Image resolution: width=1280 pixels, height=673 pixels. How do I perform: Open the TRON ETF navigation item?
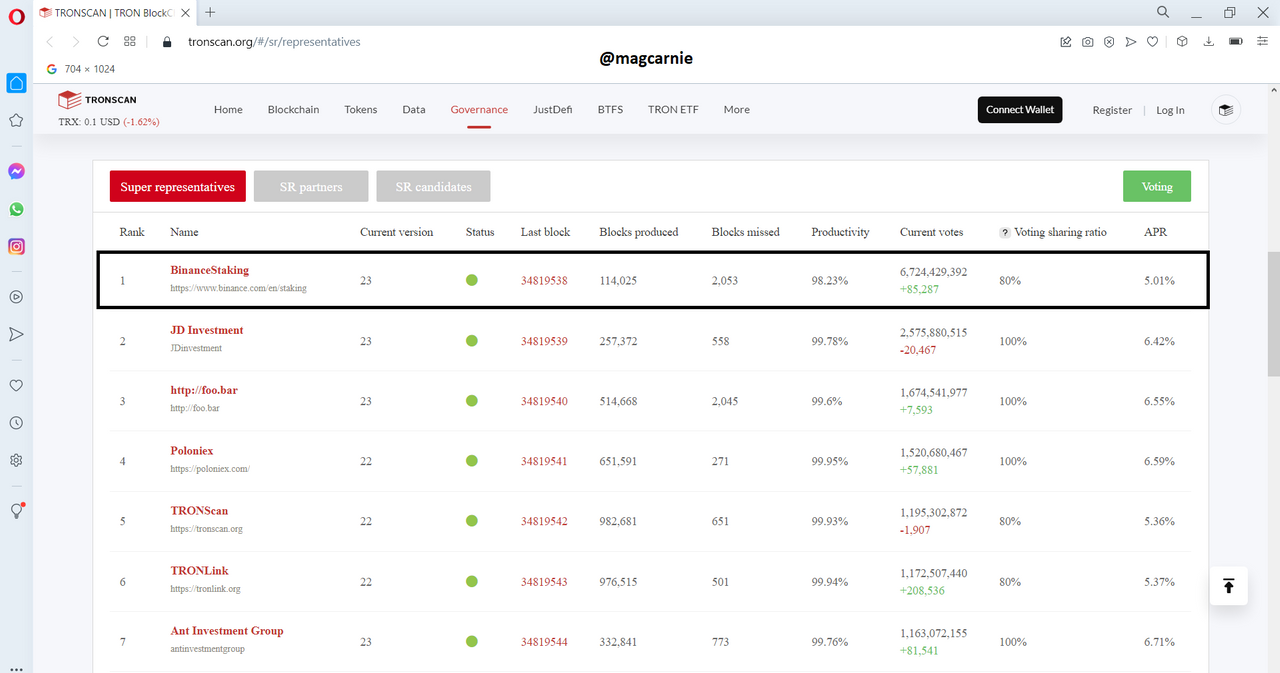tap(673, 110)
